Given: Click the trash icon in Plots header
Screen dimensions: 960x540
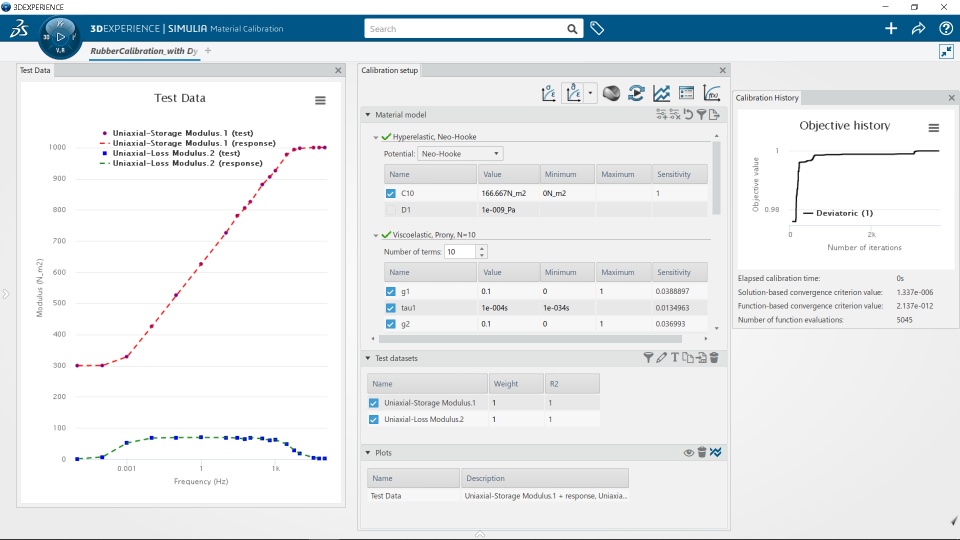Looking at the screenshot, I should click(x=702, y=452).
